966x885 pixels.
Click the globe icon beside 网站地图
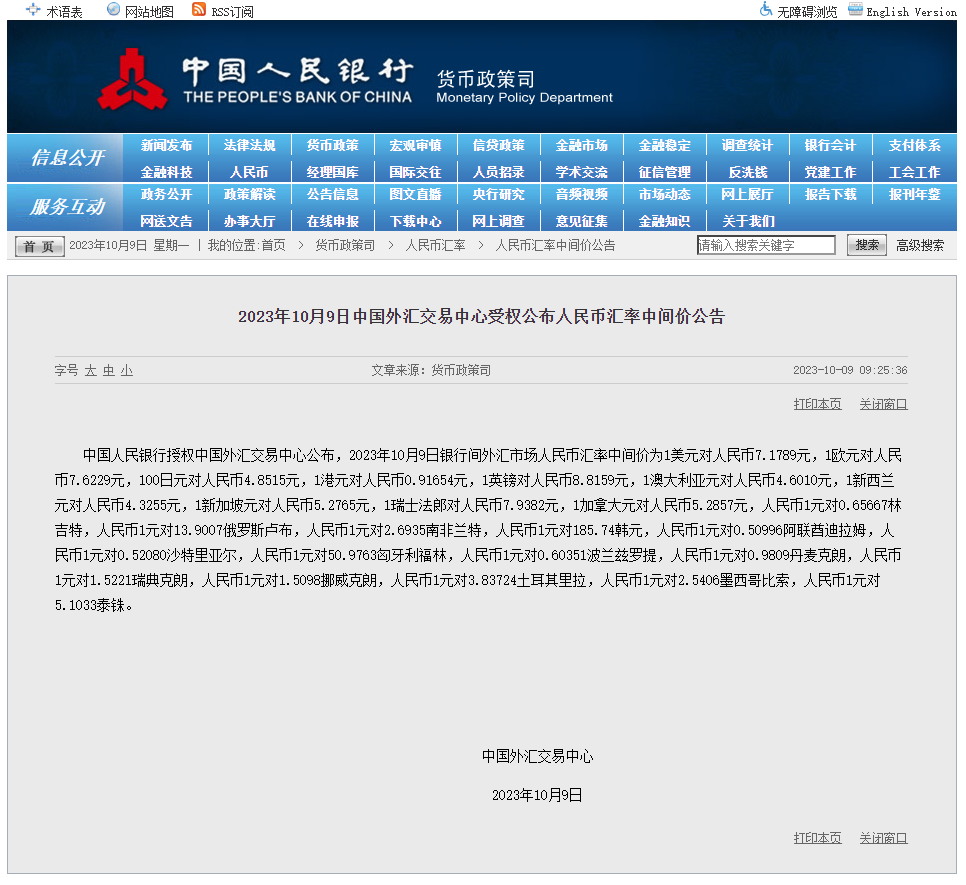(x=113, y=9)
